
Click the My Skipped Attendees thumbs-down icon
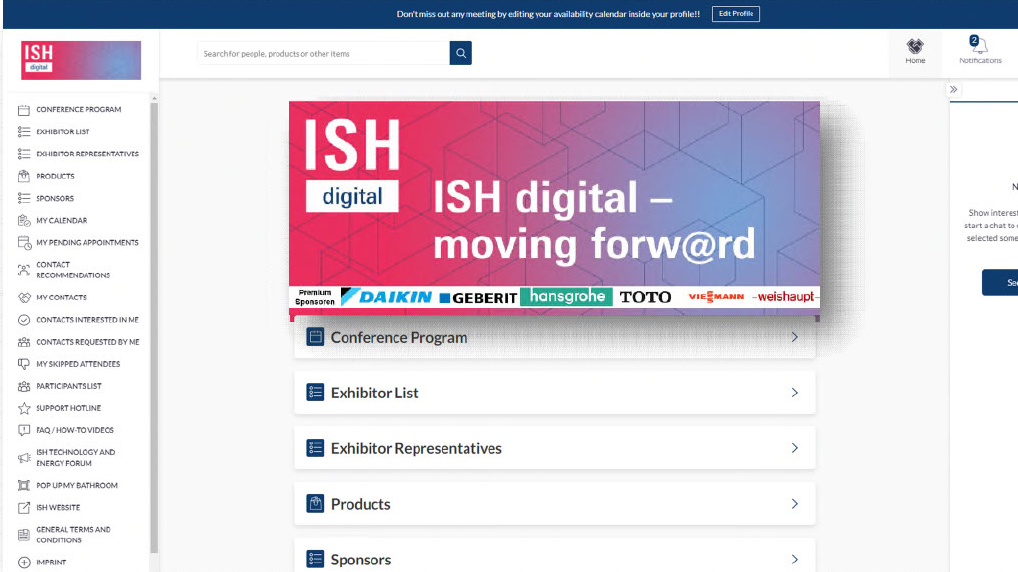point(24,364)
